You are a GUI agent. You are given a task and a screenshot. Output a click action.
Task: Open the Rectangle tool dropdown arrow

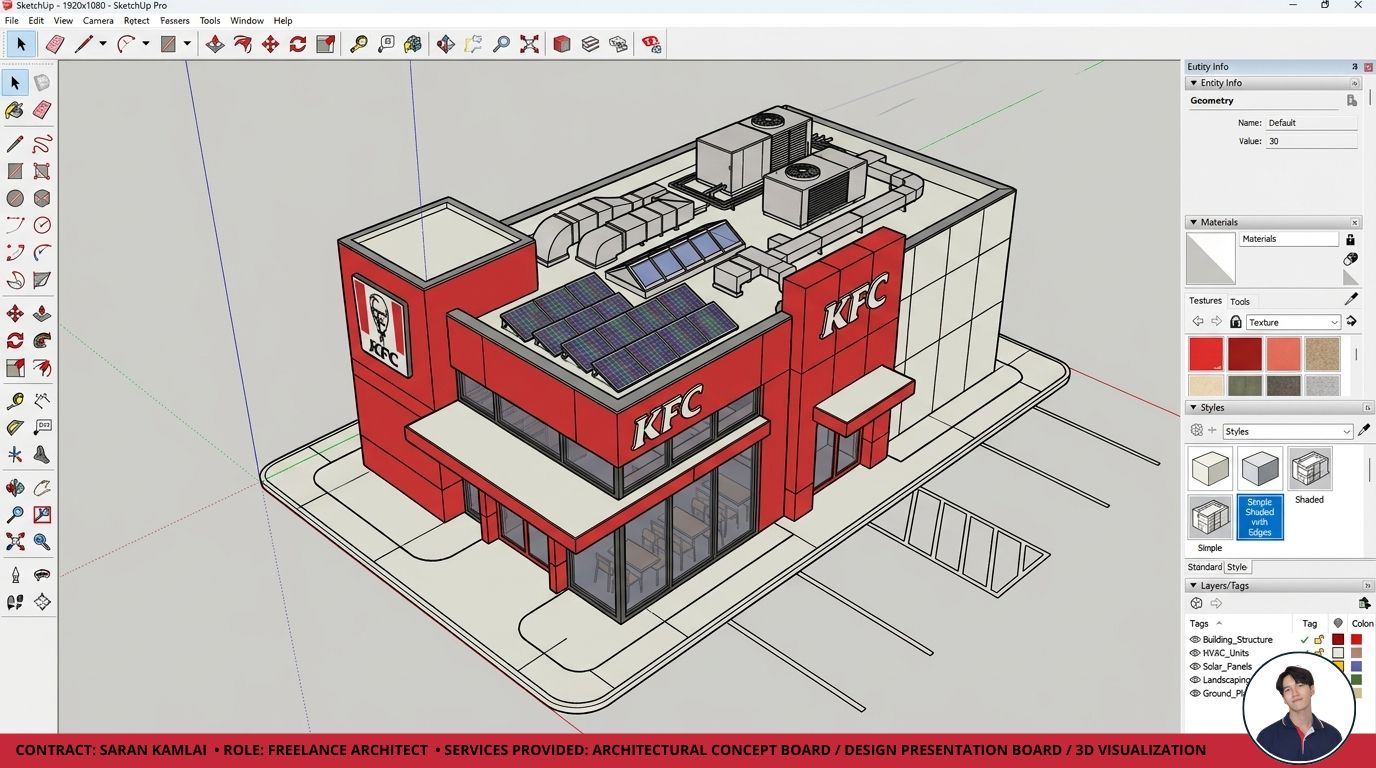[x=187, y=44]
